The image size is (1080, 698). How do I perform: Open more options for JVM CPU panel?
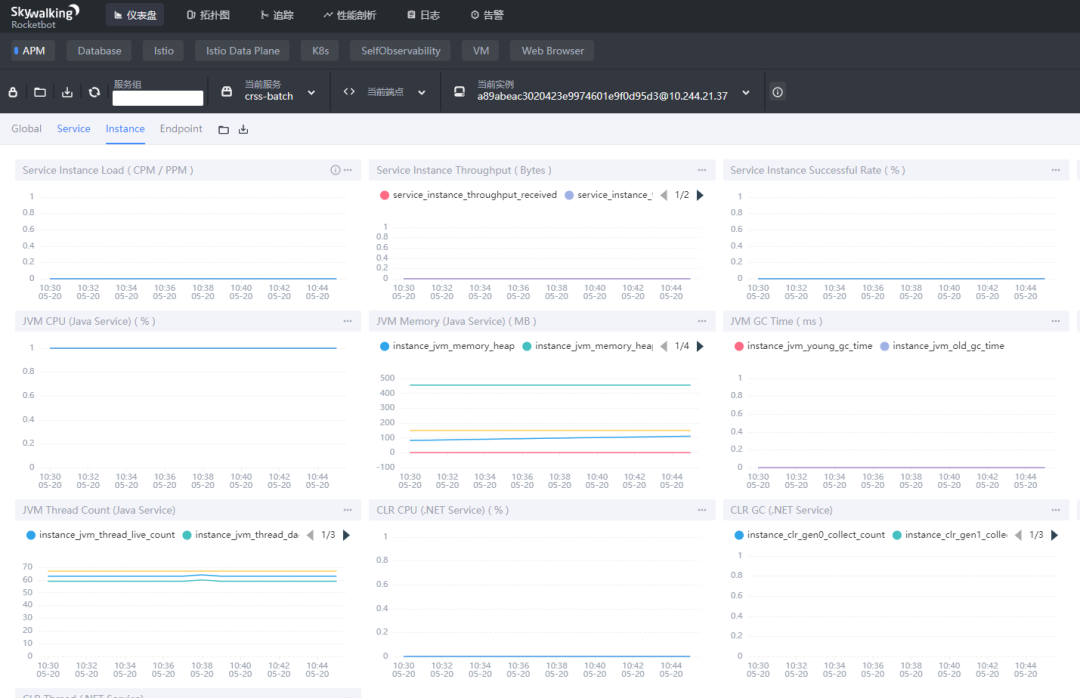pyautogui.click(x=348, y=321)
